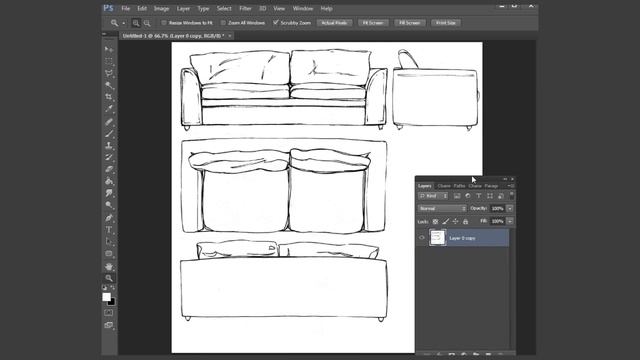The height and width of the screenshot is (360, 640).
Task: Collapse the Layers panel to icons
Action: pyautogui.click(x=505, y=179)
